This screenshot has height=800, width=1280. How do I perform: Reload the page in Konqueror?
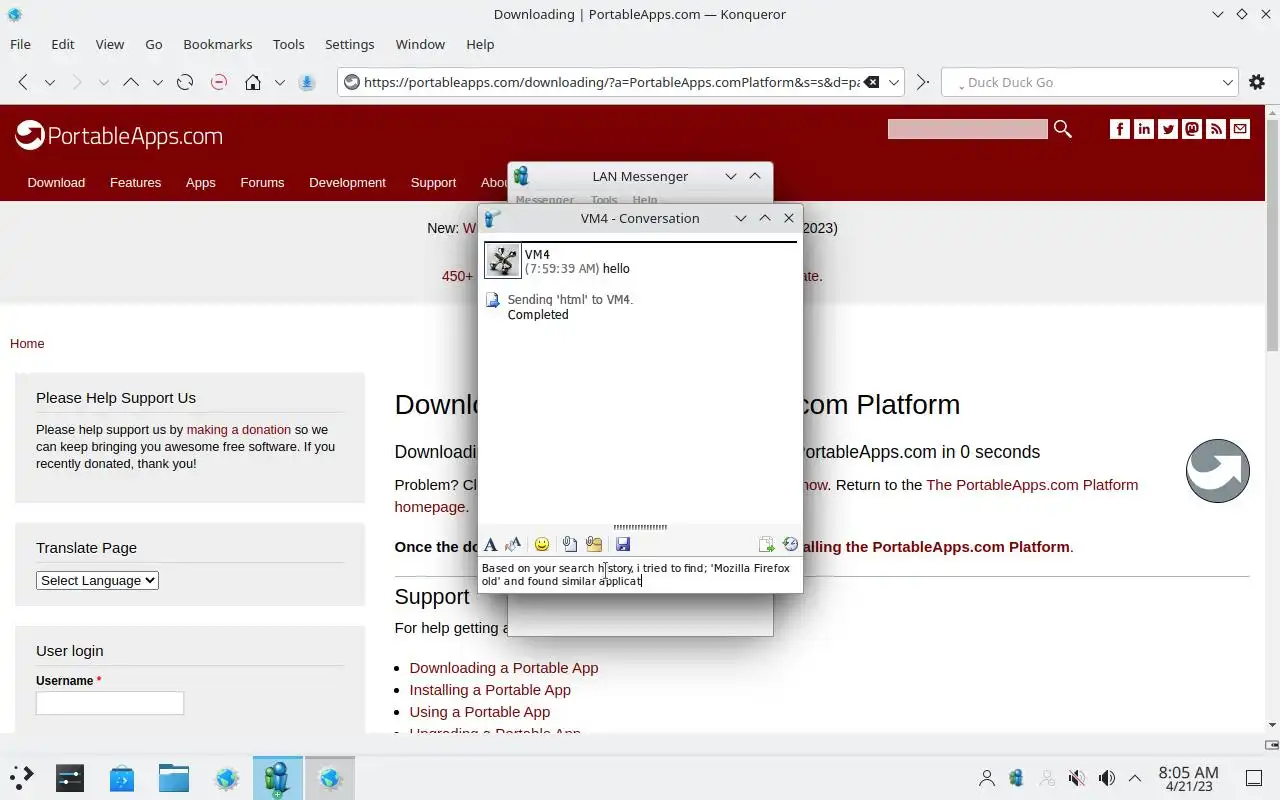[184, 82]
